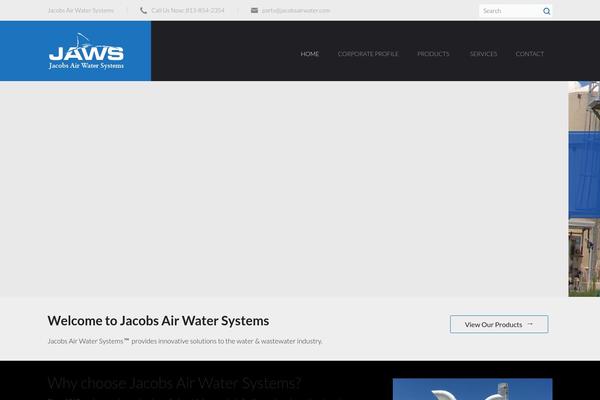Click the search magnifier icon
This screenshot has width=600, height=400.
click(547, 11)
